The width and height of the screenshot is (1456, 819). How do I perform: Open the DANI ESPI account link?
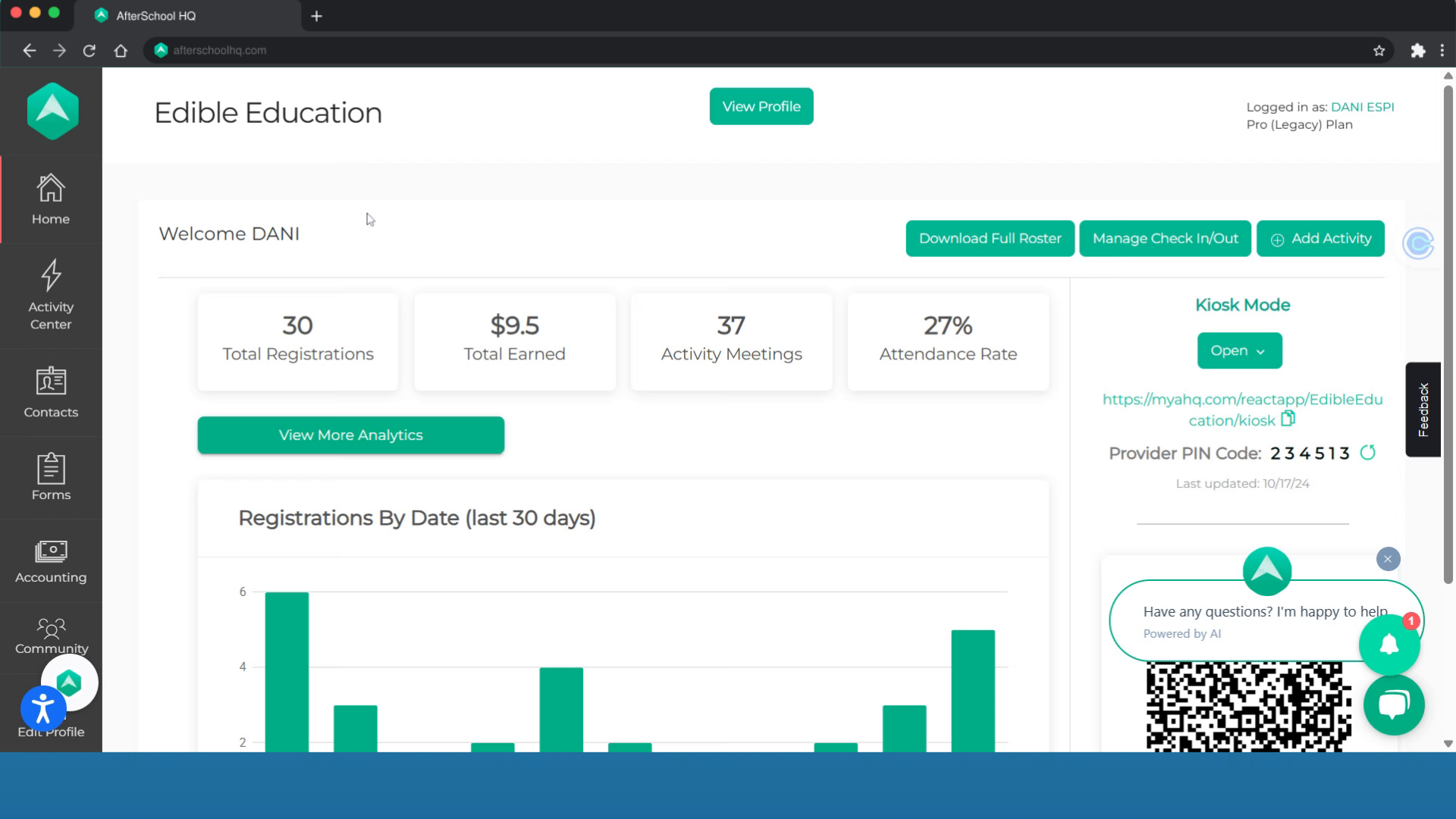1362,107
